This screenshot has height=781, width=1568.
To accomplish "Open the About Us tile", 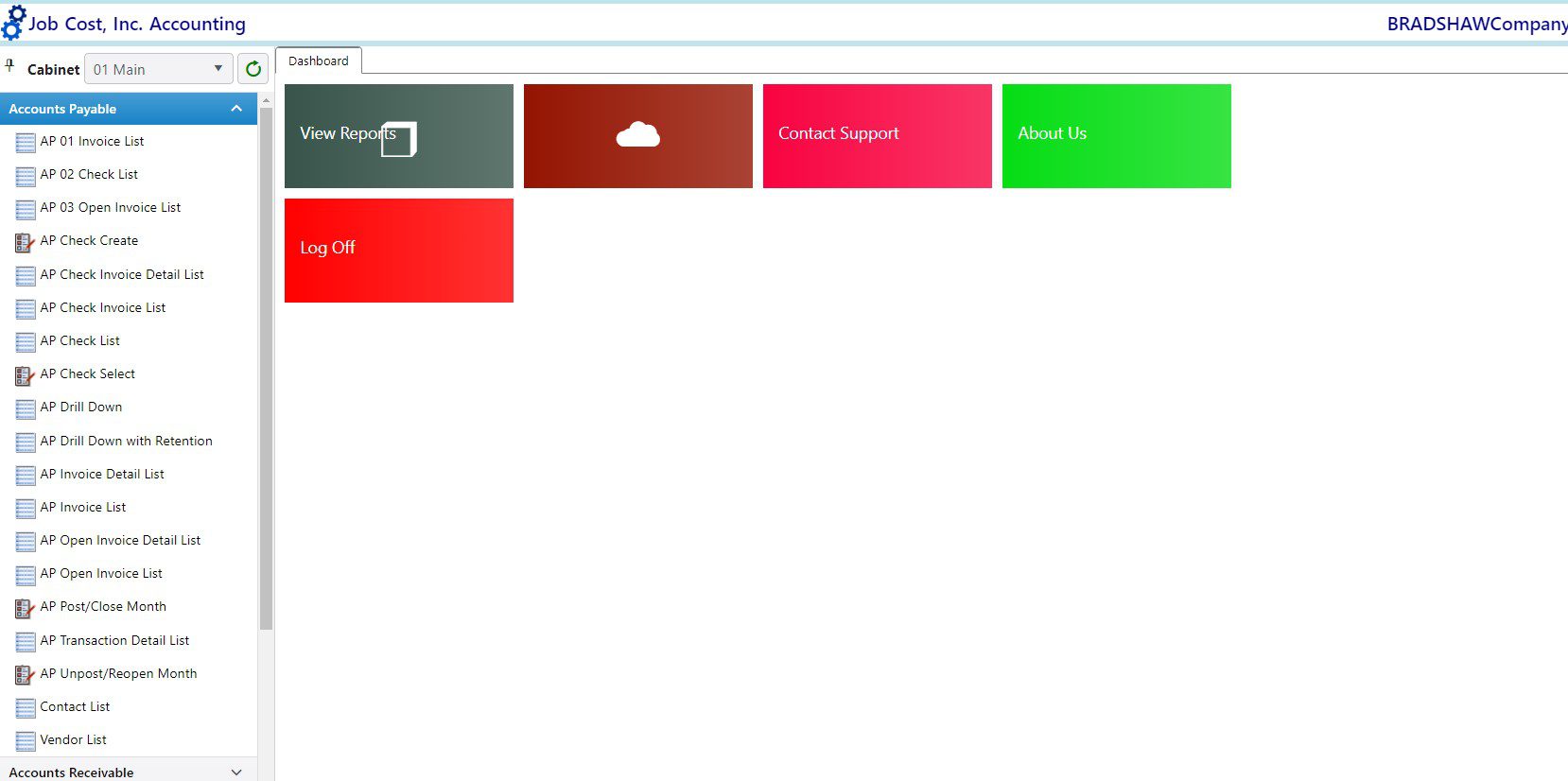I will (x=1117, y=136).
